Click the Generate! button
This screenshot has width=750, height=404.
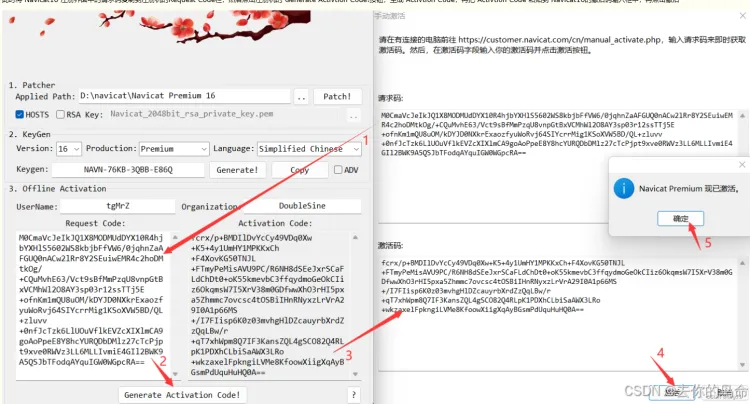tap(237, 170)
